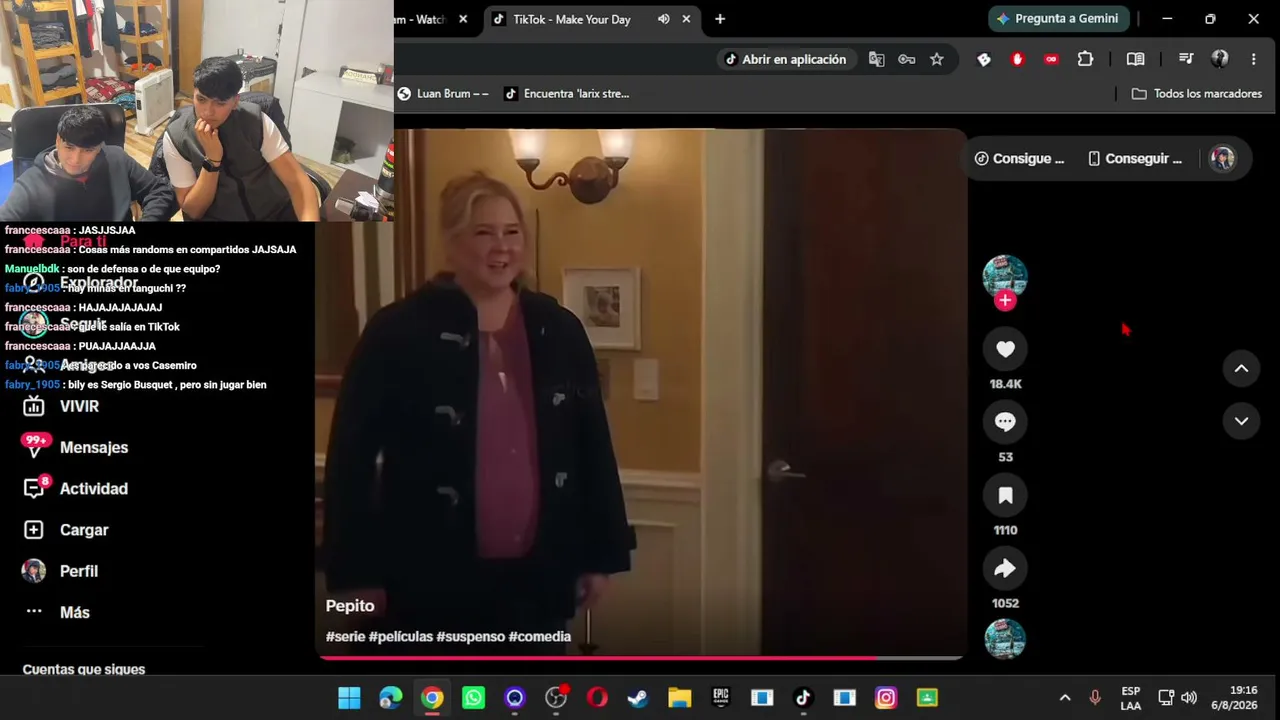
Task: Open the volume control in the system tray
Action: pyautogui.click(x=1189, y=698)
